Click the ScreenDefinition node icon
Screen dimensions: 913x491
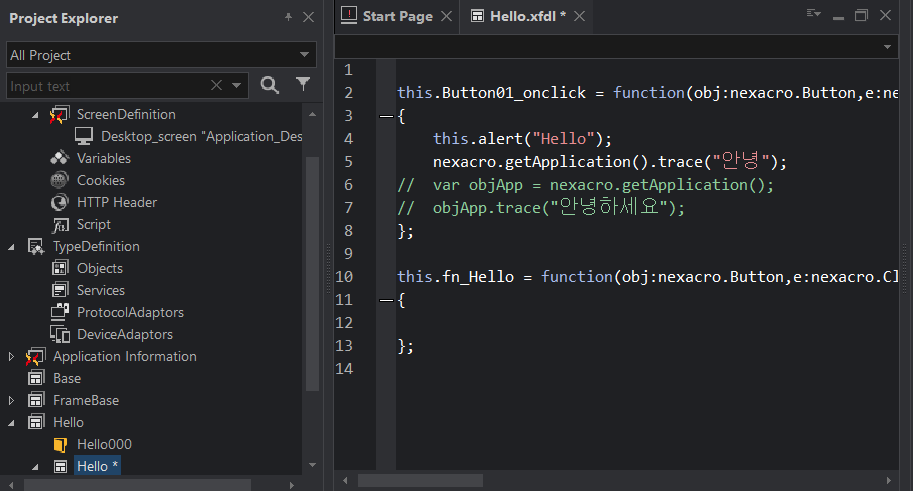tap(59, 114)
